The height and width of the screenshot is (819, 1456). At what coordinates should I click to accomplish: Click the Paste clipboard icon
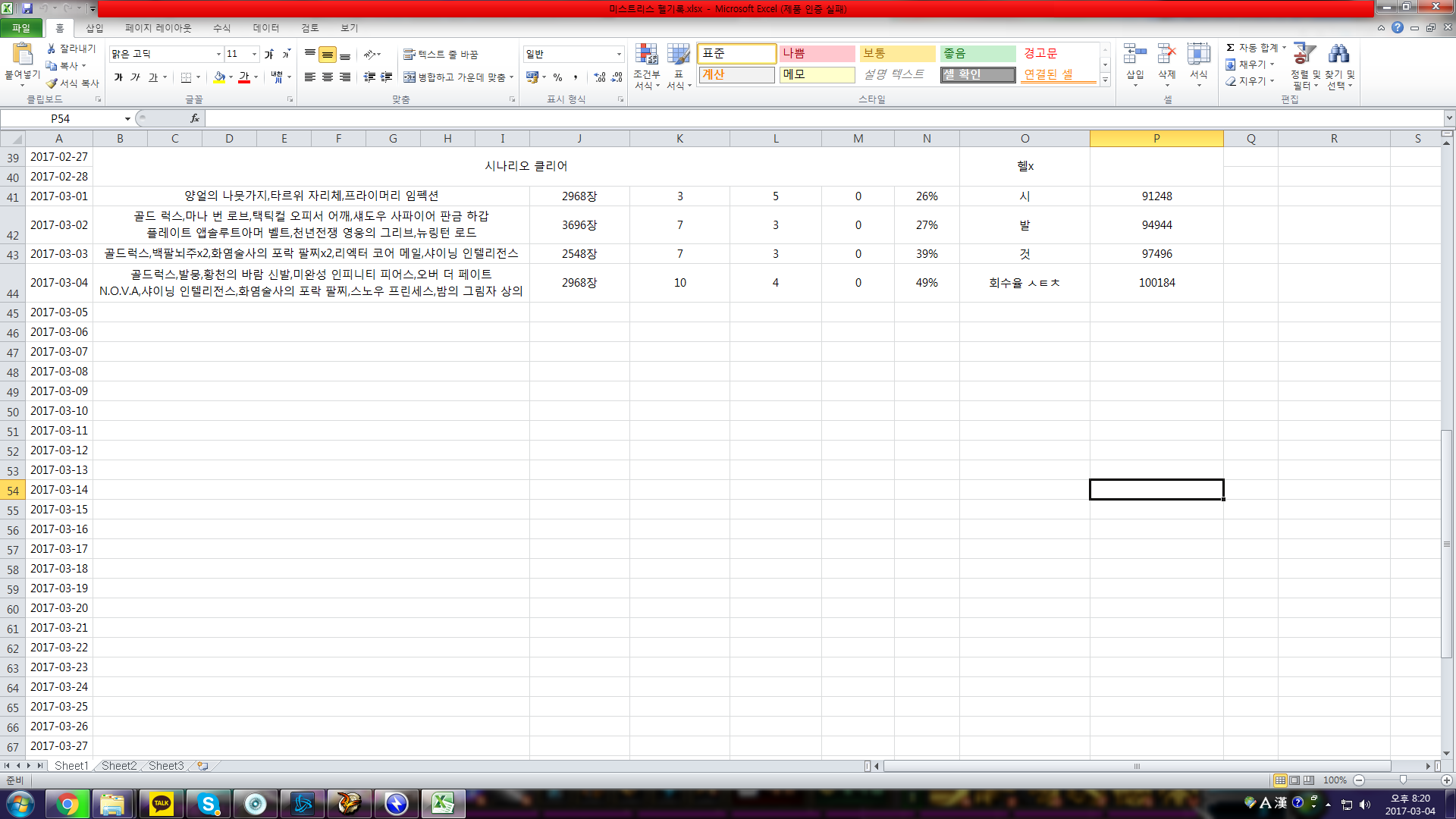click(x=23, y=54)
